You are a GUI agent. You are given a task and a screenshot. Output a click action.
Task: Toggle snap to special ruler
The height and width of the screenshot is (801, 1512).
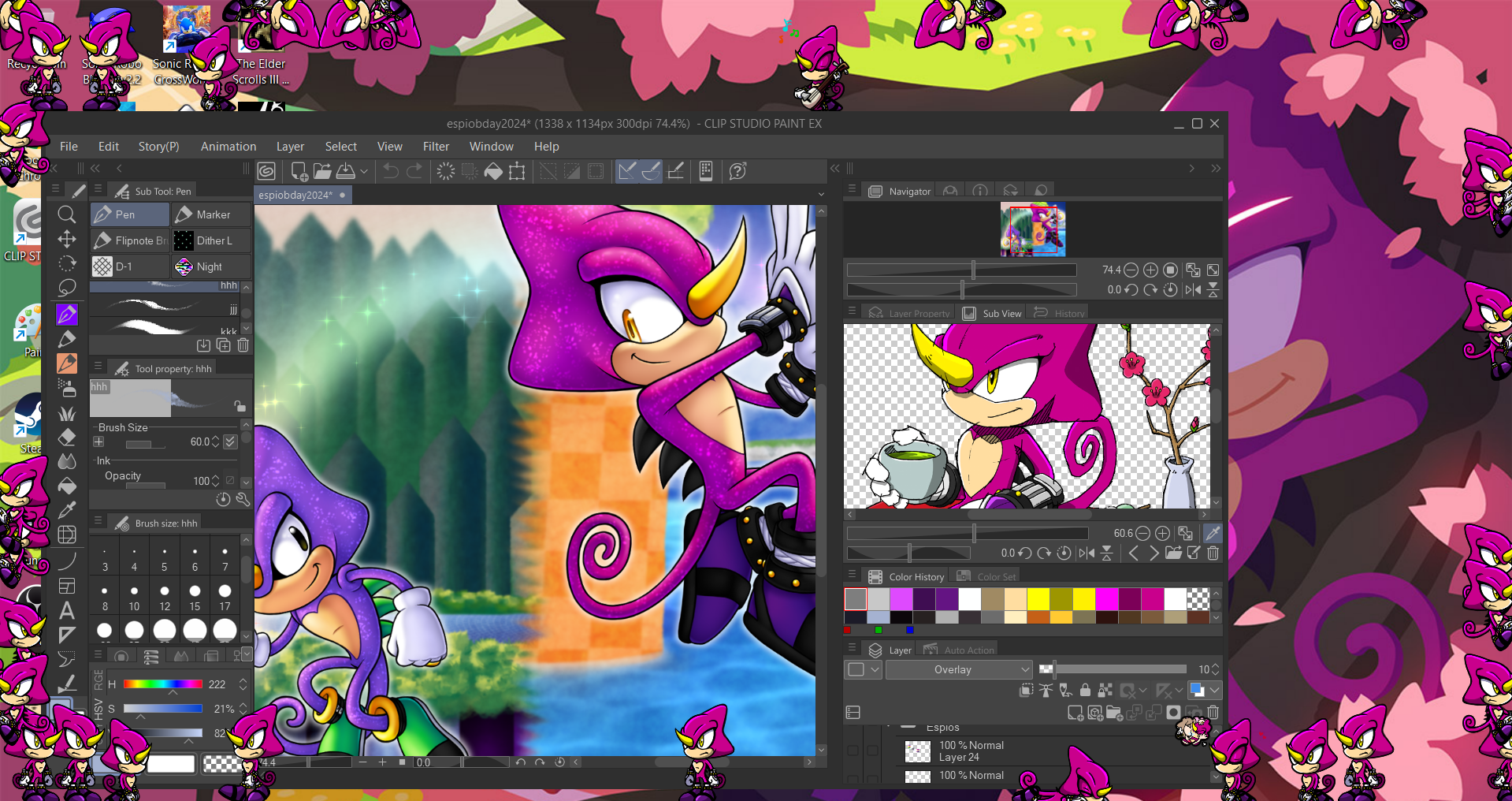pyautogui.click(x=651, y=171)
